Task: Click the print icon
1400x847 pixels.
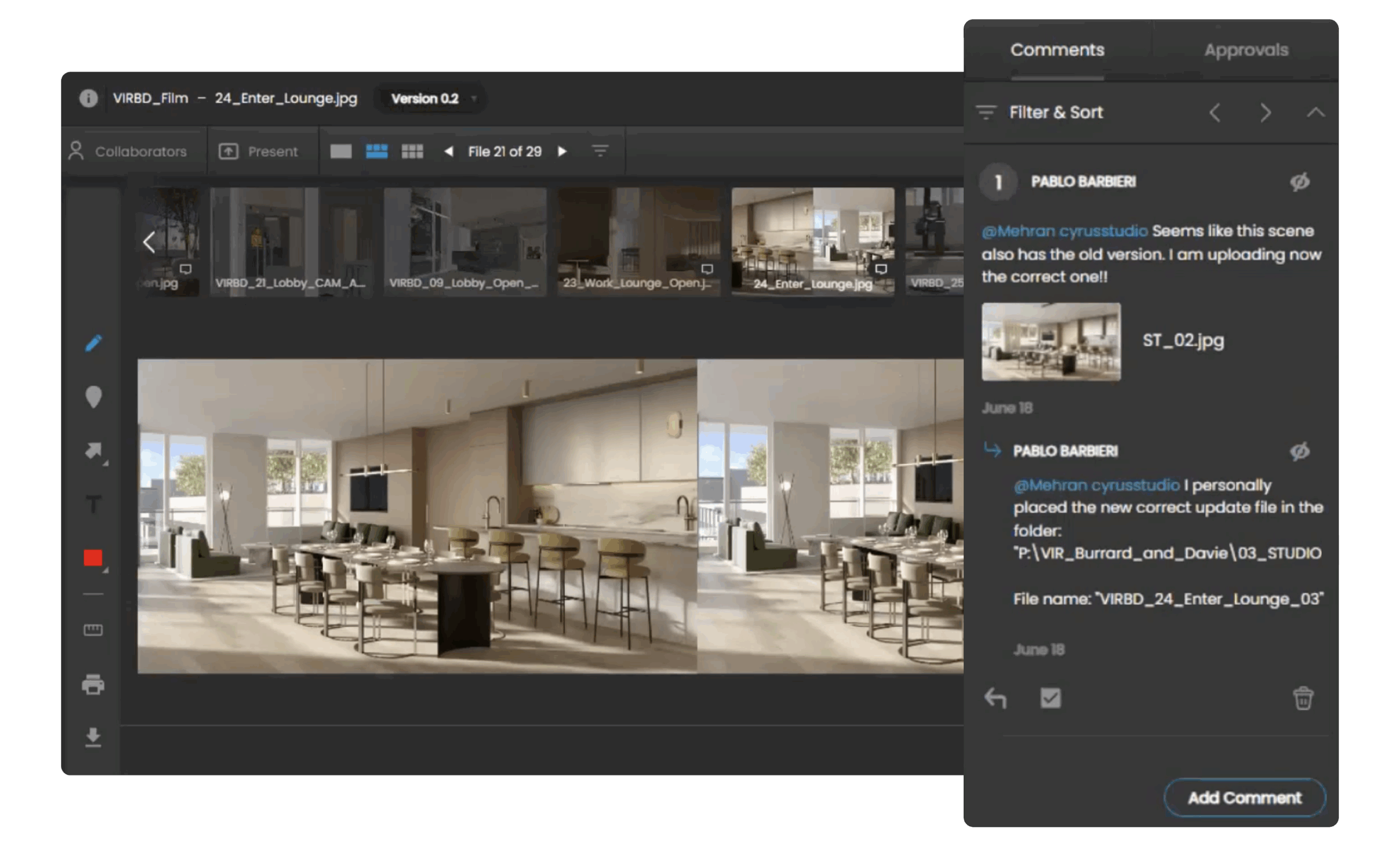Action: point(93,685)
